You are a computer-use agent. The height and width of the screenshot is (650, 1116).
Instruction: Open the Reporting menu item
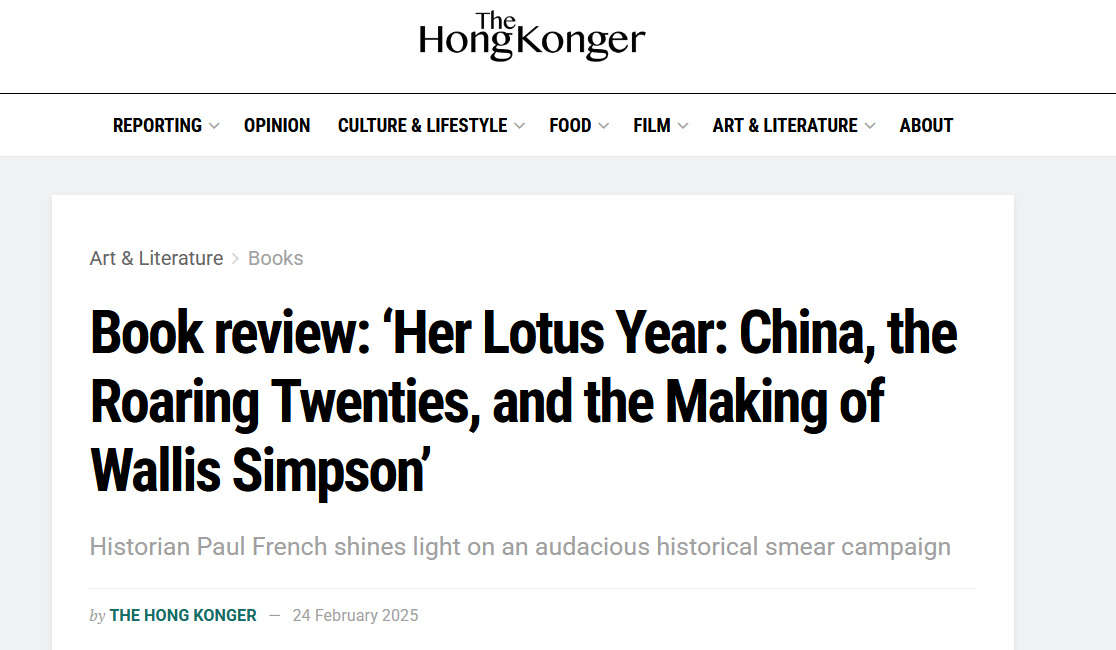157,125
